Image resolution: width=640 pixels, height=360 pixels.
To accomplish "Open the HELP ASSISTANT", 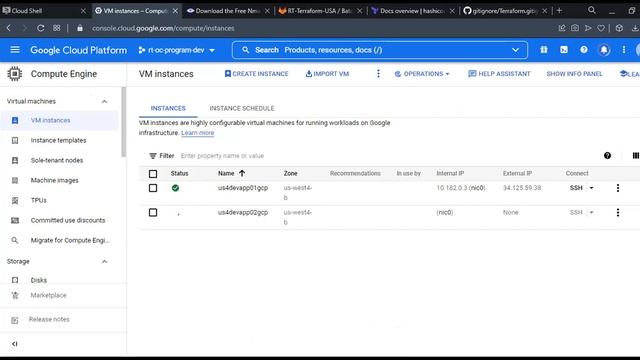I will click(x=499, y=74).
